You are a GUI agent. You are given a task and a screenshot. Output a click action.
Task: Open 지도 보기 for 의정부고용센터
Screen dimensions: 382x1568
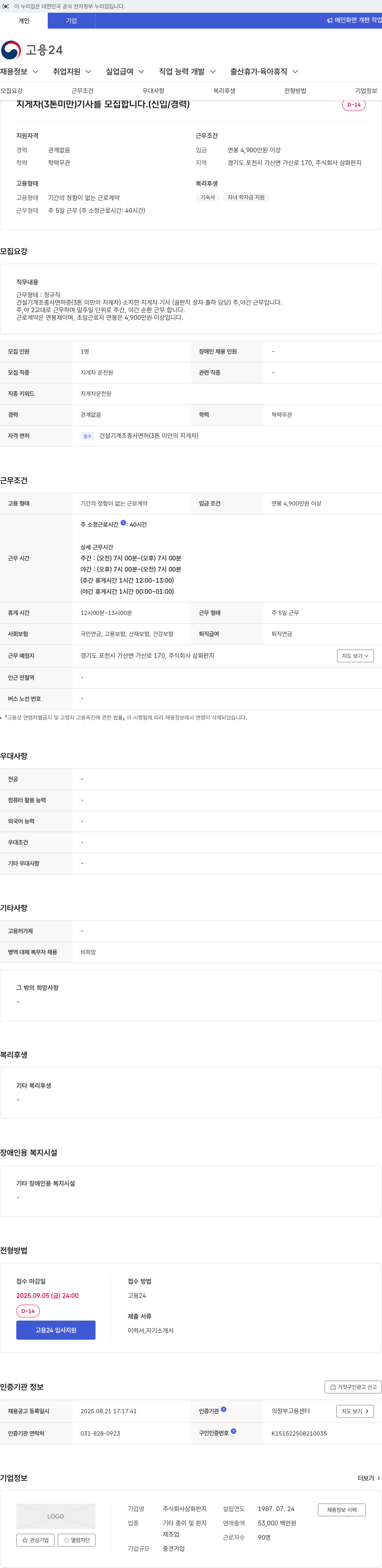pyautogui.click(x=355, y=1411)
